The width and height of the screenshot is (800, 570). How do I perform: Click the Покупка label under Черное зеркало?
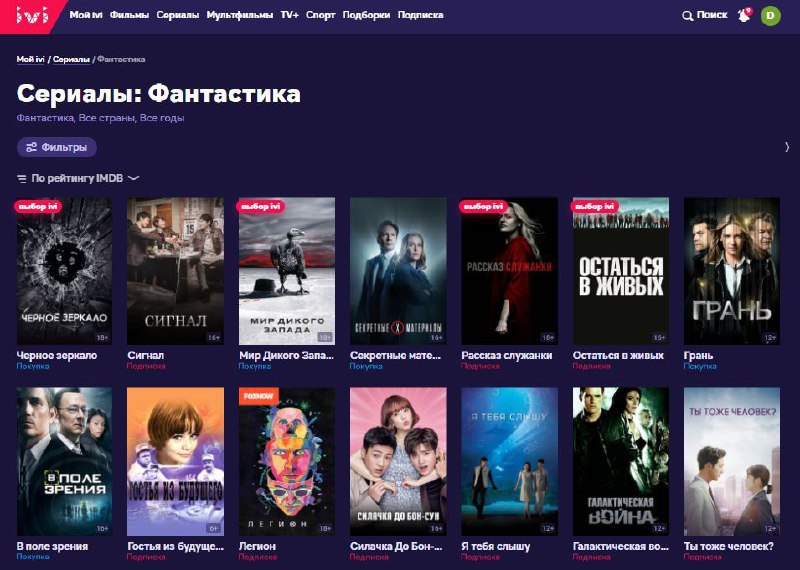tap(33, 366)
